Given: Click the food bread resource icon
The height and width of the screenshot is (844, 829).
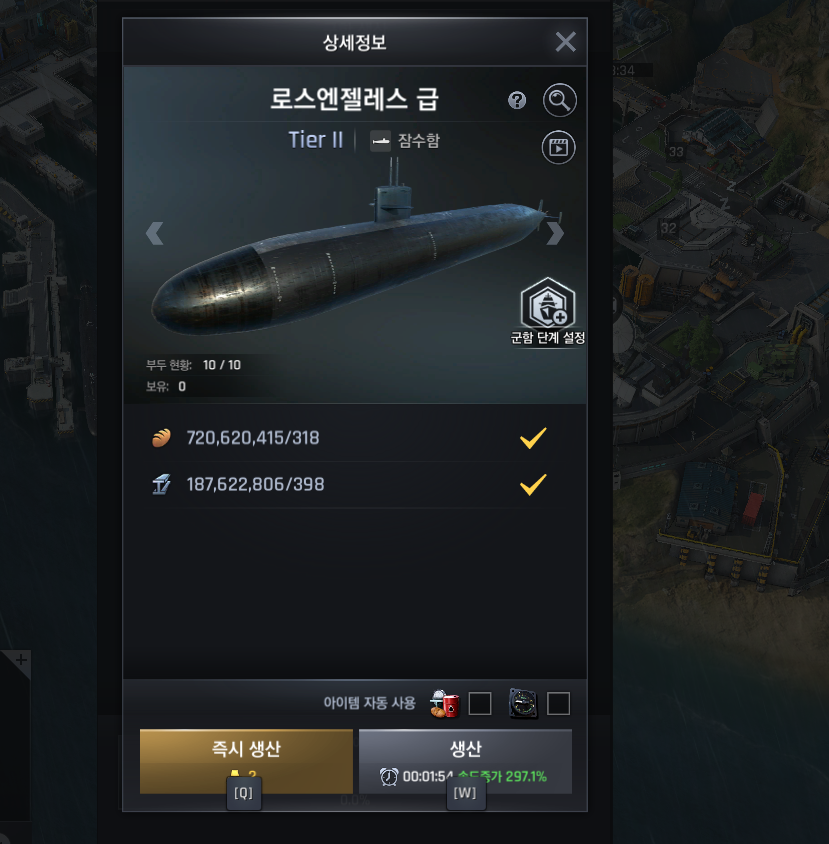Looking at the screenshot, I should [161, 438].
